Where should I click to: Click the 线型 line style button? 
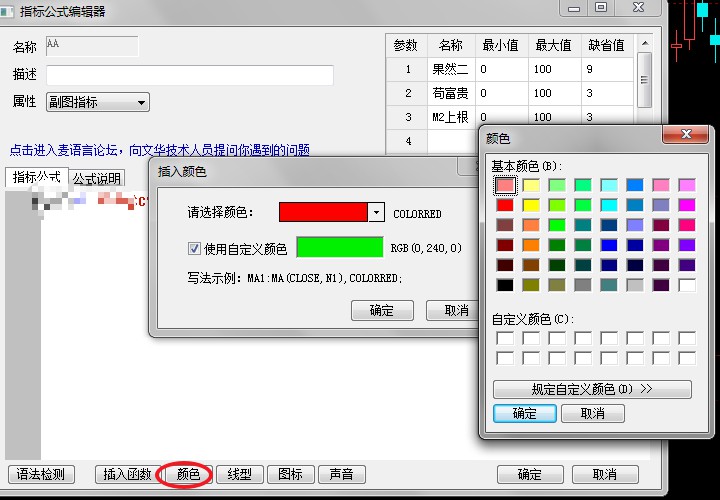[240, 474]
